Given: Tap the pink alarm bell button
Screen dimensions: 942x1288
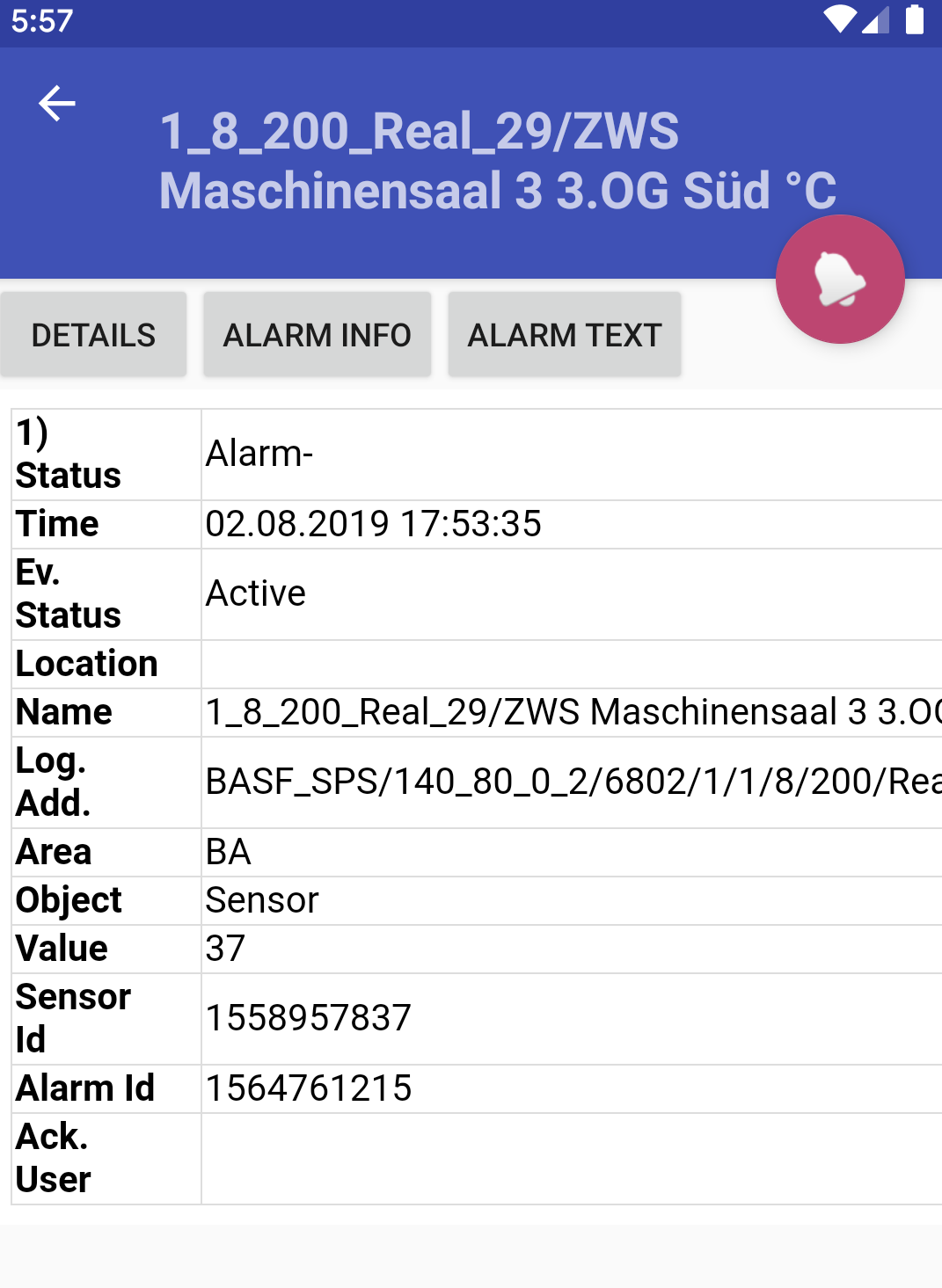Looking at the screenshot, I should click(840, 280).
